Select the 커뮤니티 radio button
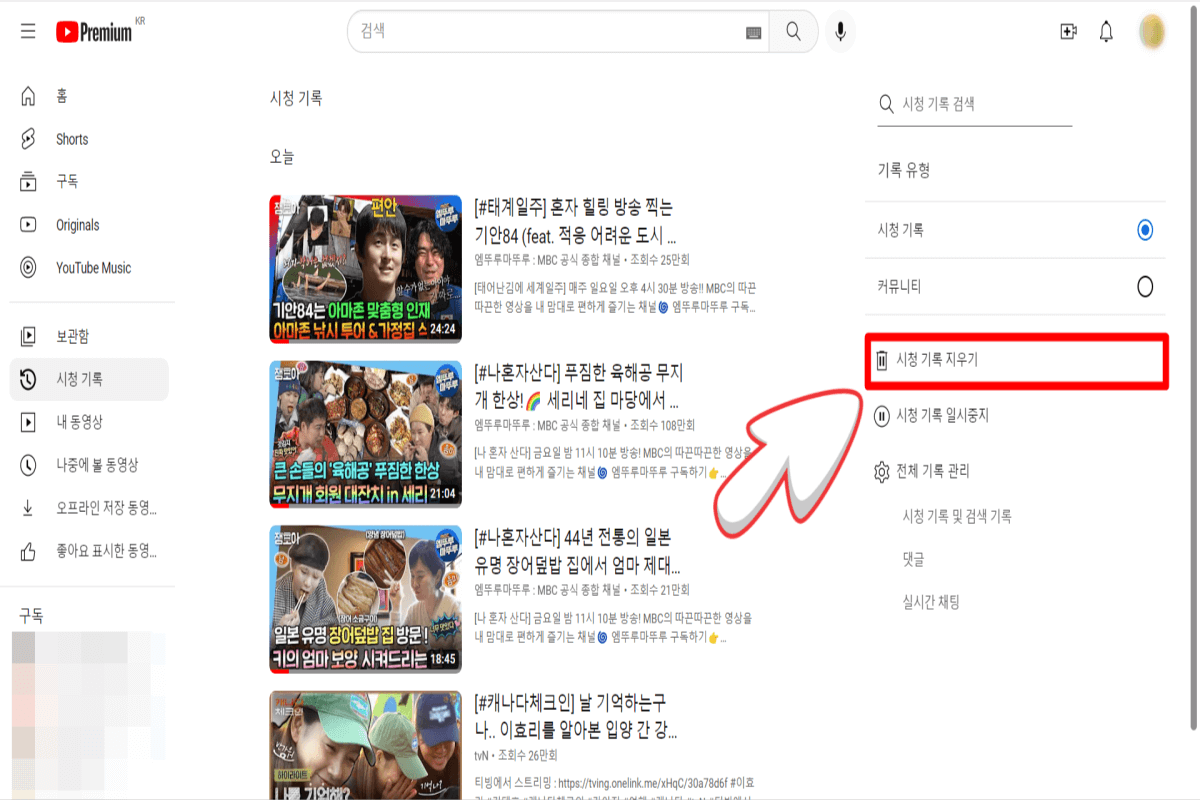The height and width of the screenshot is (800, 1200). coord(1143,286)
